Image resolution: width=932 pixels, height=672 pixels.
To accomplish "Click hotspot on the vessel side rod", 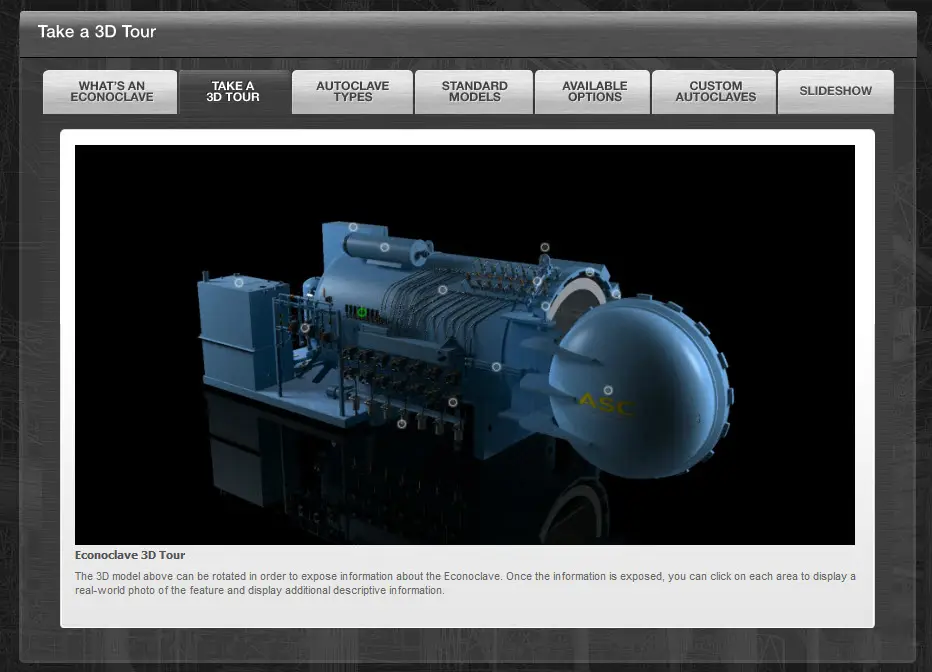I will pos(496,367).
